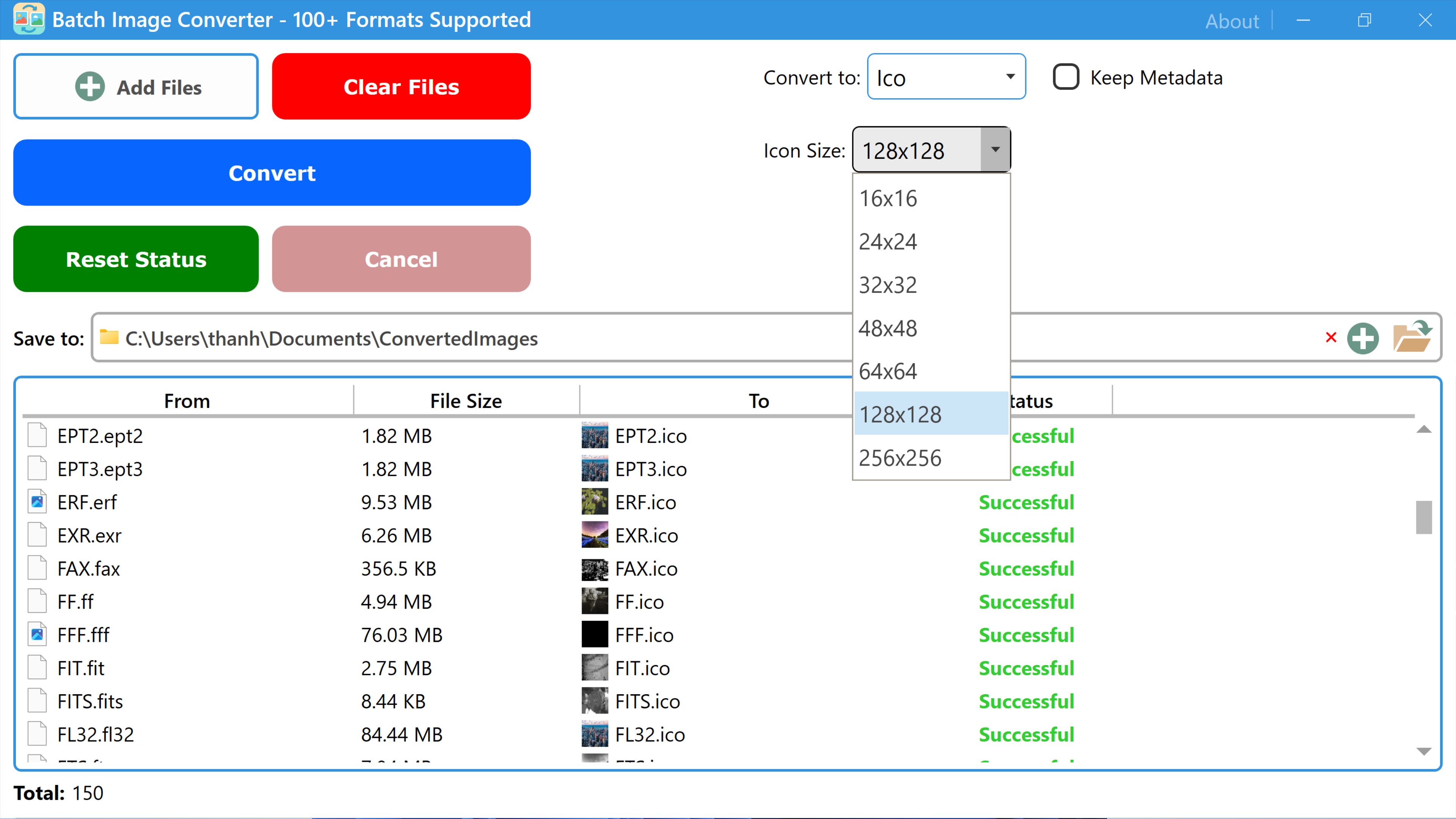The width and height of the screenshot is (1456, 819).
Task: Click the green plus add folder icon
Action: pyautogui.click(x=1363, y=339)
